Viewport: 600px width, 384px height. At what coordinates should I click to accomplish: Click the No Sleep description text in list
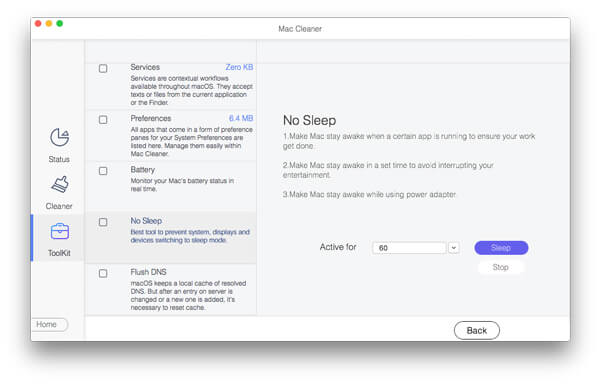(x=190, y=236)
